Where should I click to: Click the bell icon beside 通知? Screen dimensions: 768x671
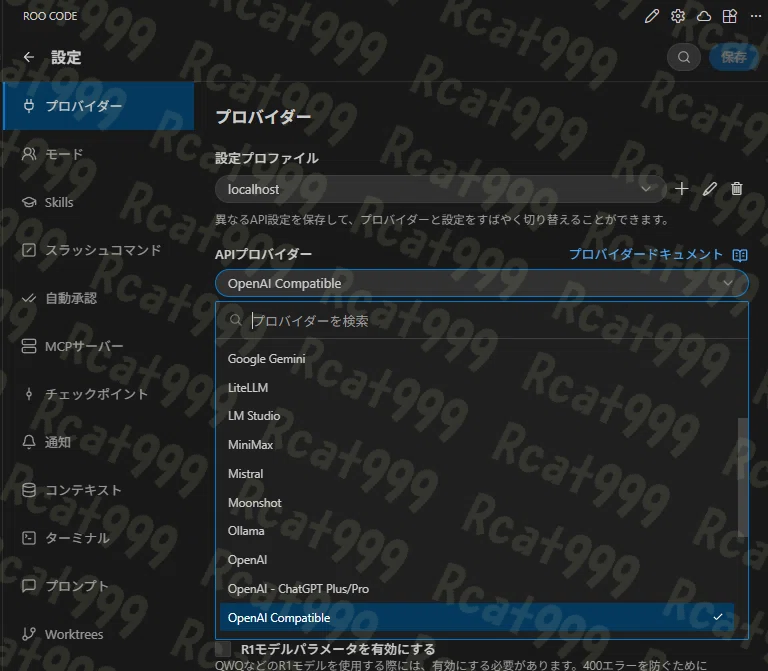click(29, 442)
